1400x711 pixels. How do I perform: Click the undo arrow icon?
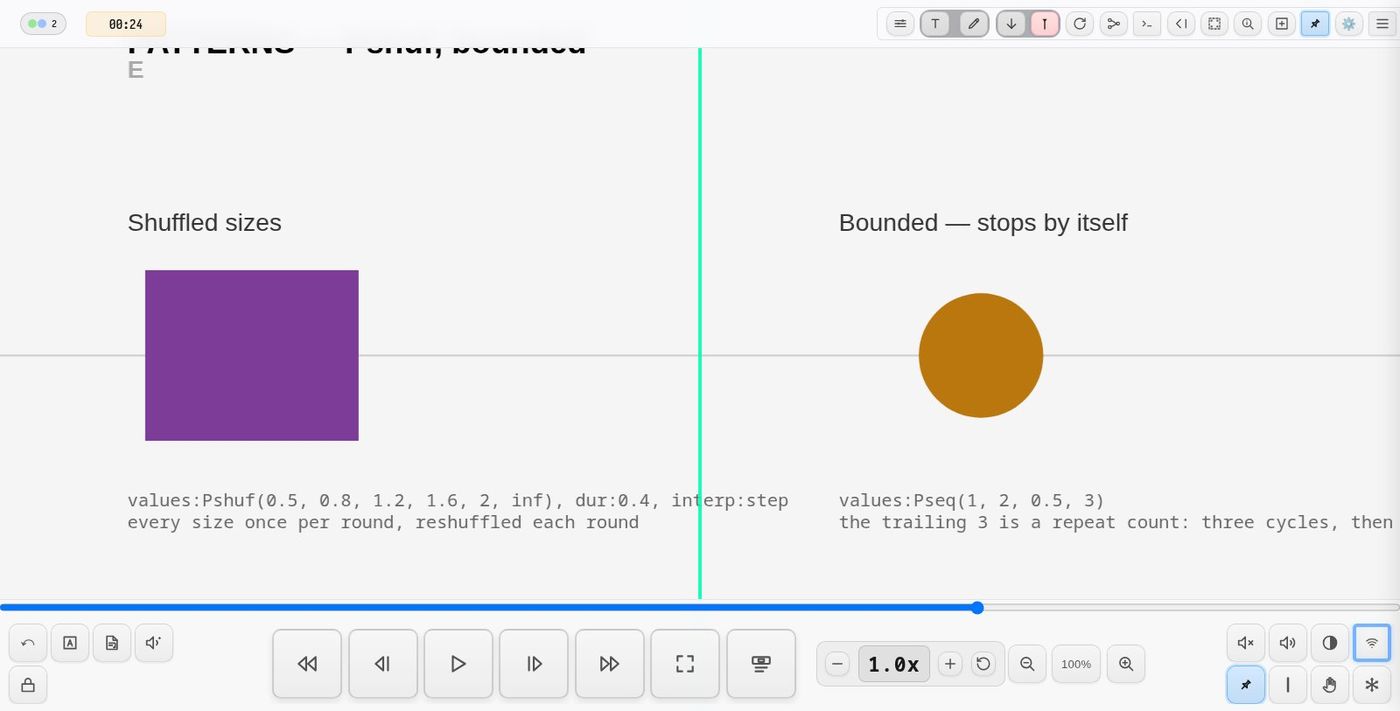tap(28, 643)
